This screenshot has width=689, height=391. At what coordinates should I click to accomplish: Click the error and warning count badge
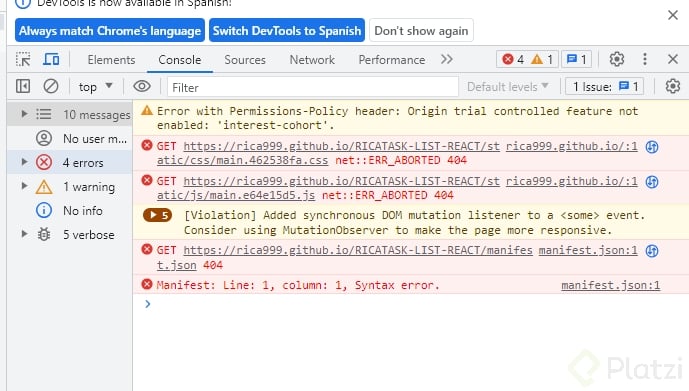tap(527, 59)
